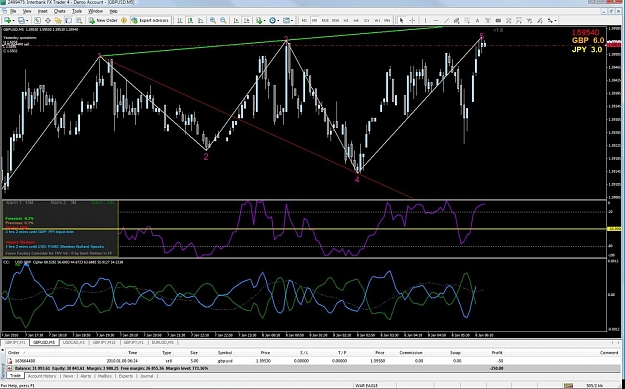Screen dimensions: 625x389
Task: Click the New Order button
Action: [x=103, y=20]
